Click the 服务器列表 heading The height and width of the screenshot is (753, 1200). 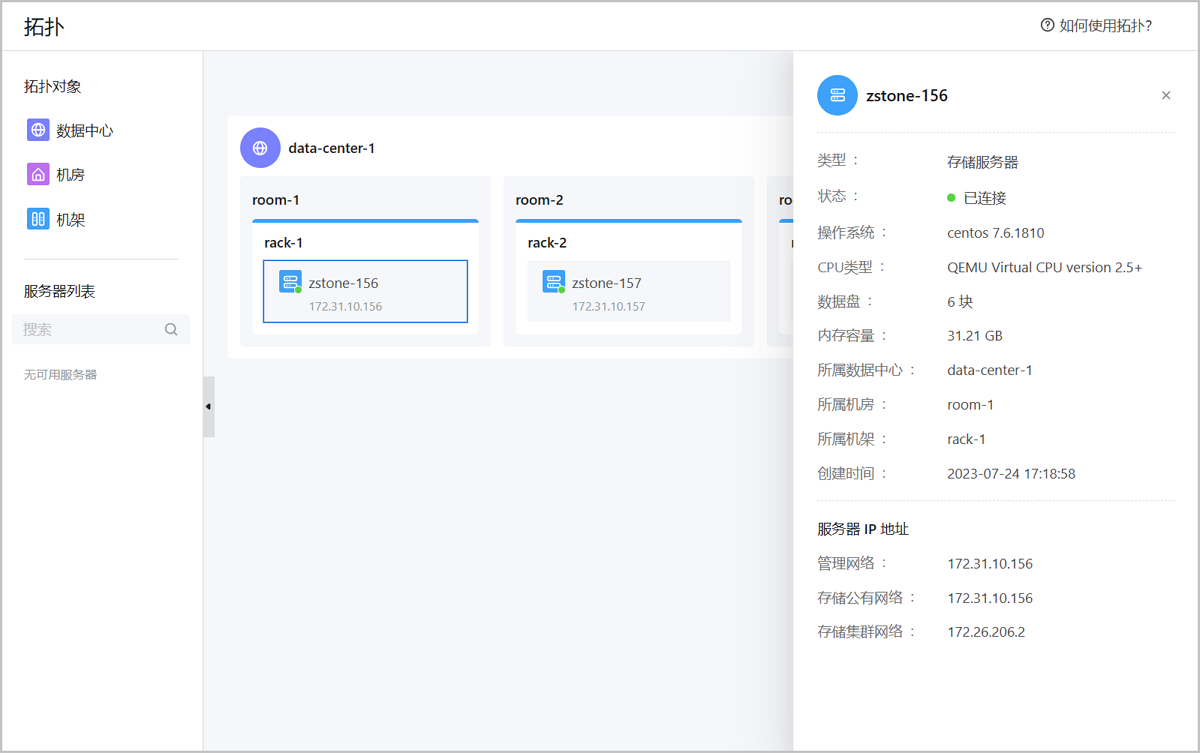click(x=59, y=291)
